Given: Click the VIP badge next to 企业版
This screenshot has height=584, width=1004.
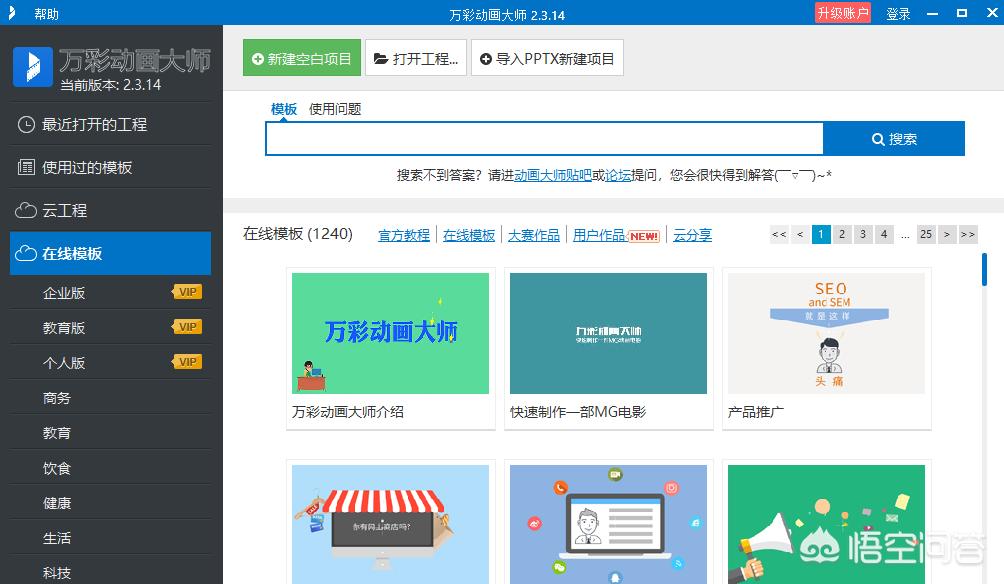Looking at the screenshot, I should 187,292.
